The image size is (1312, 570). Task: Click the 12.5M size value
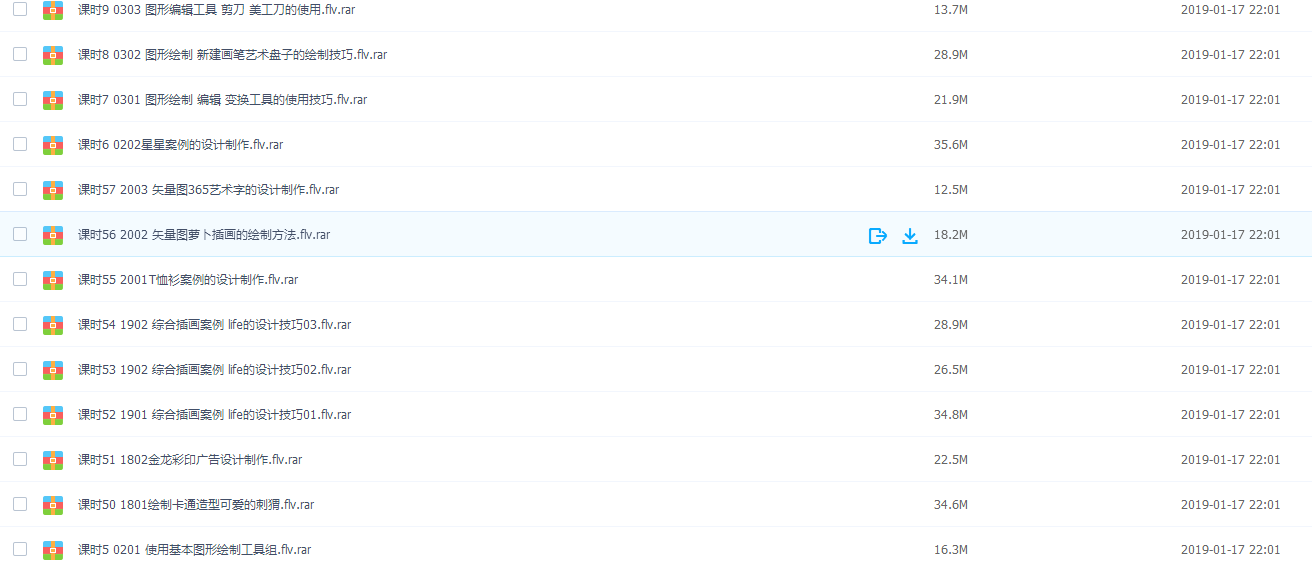click(x=950, y=190)
